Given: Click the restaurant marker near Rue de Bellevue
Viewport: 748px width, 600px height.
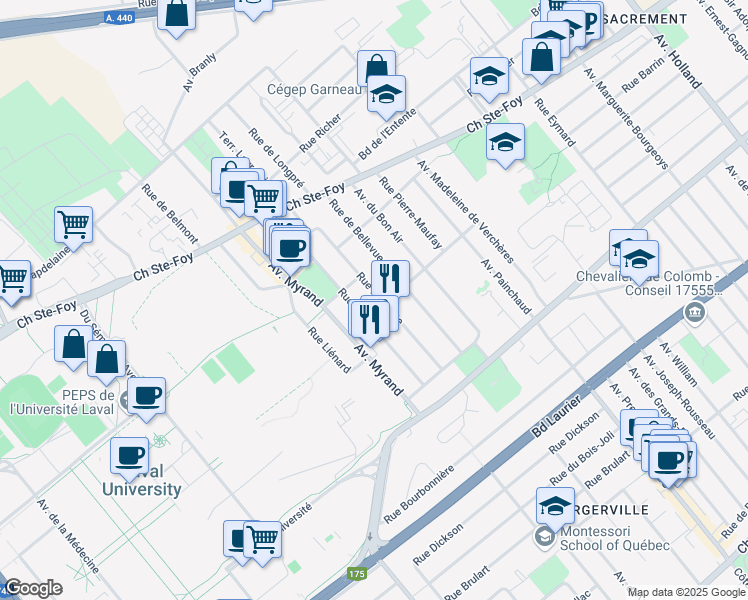Looking at the screenshot, I should click(x=390, y=279).
